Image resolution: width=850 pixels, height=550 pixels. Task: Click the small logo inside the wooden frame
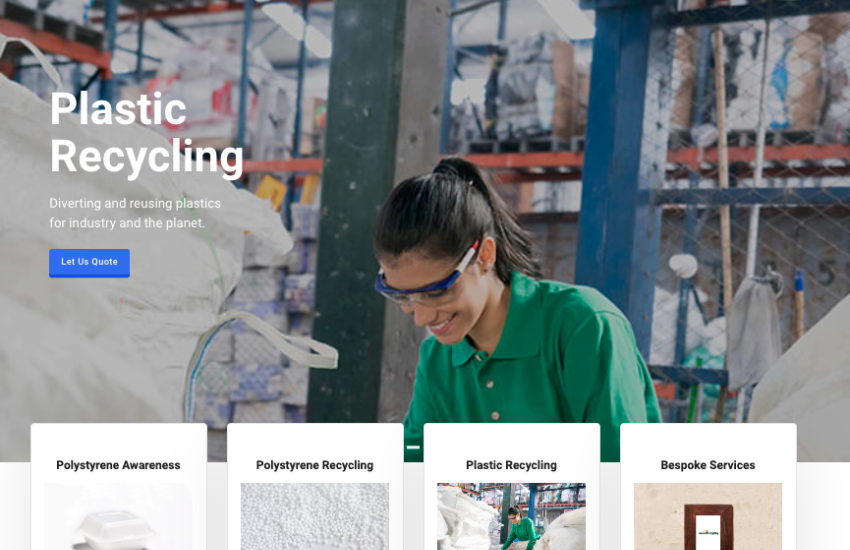(x=709, y=533)
